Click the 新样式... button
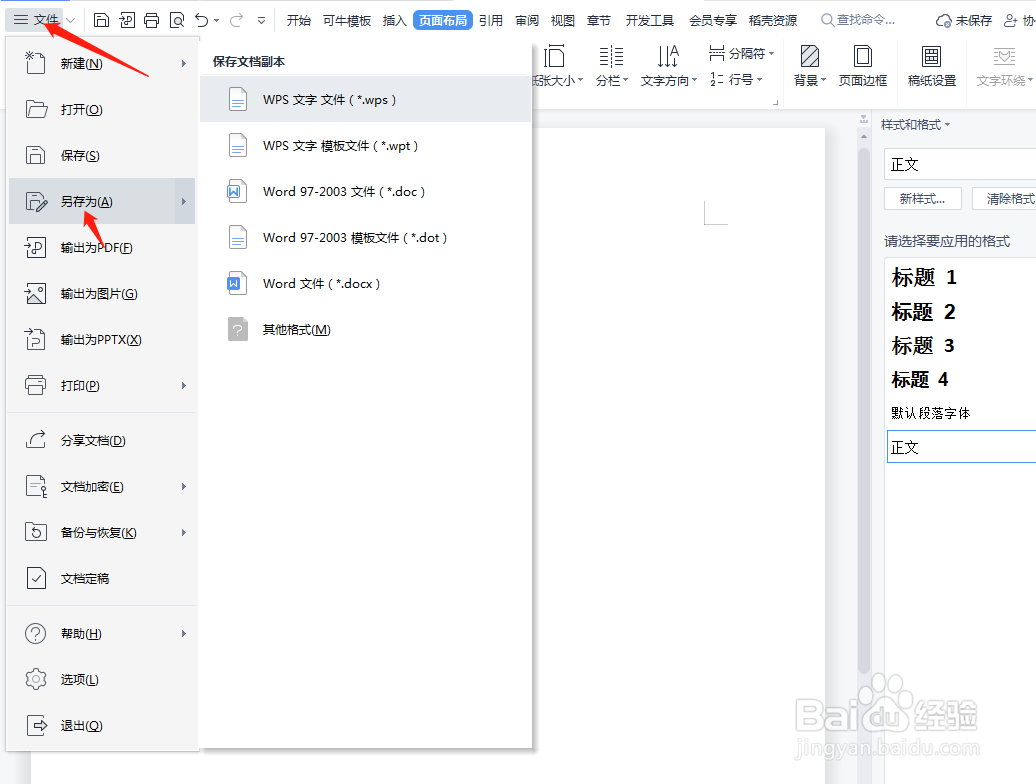1036x784 pixels. tap(922, 199)
